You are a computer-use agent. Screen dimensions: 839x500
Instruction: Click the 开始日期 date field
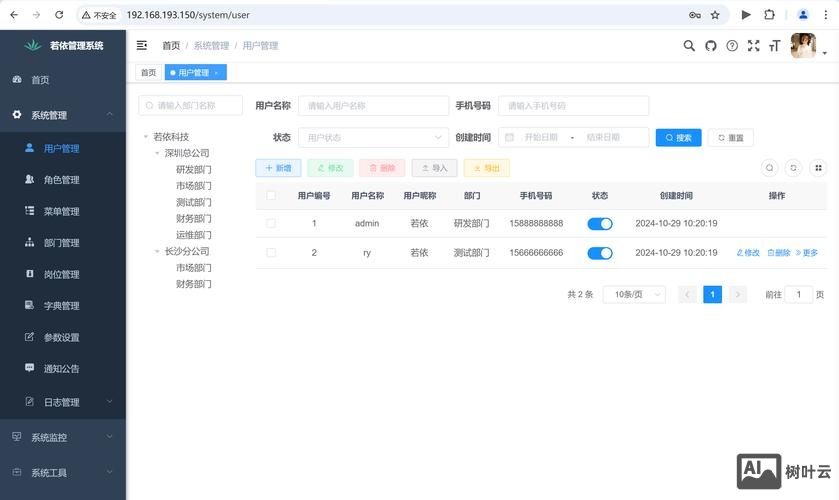541,138
